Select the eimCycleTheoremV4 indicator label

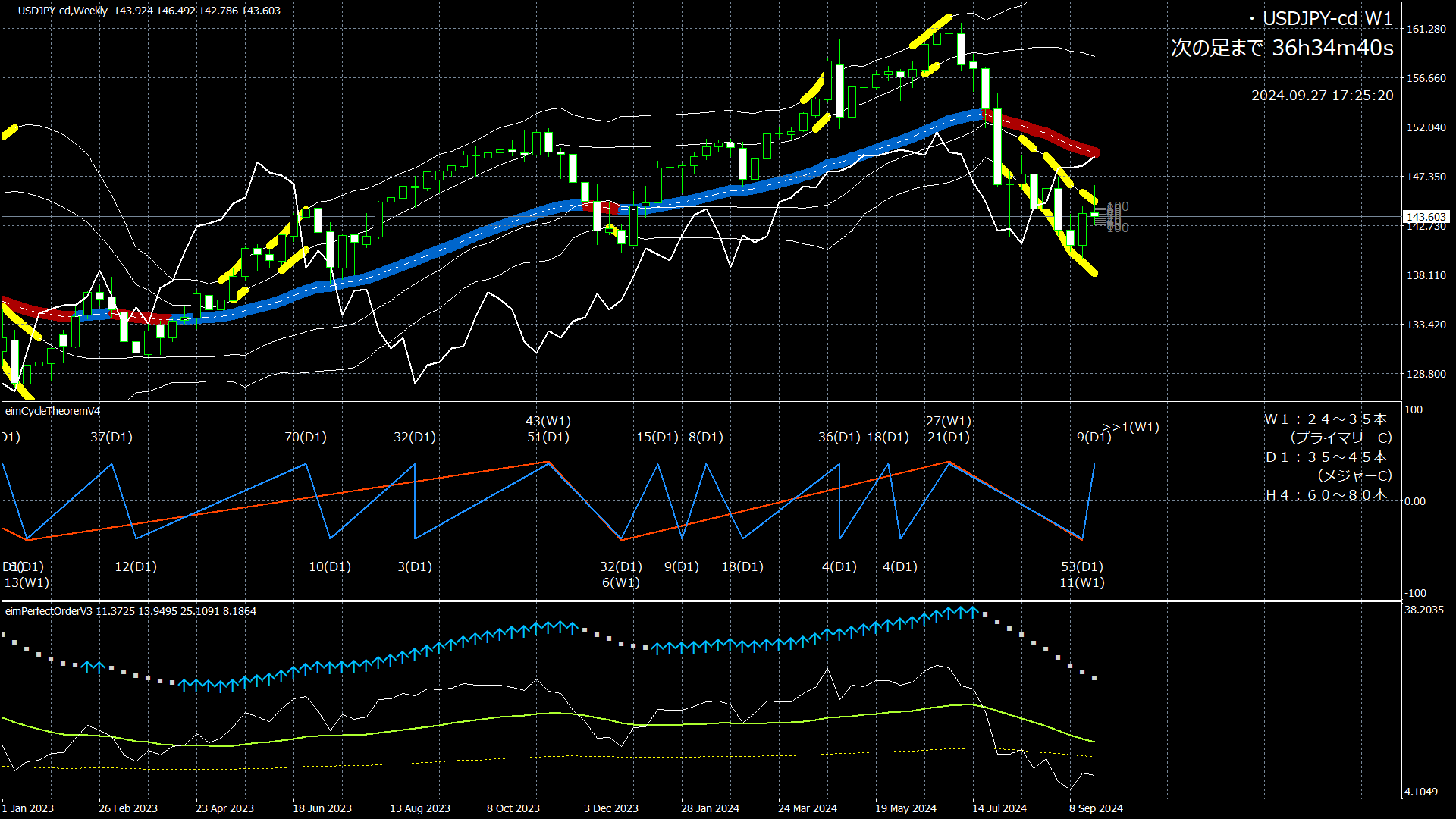pos(53,411)
